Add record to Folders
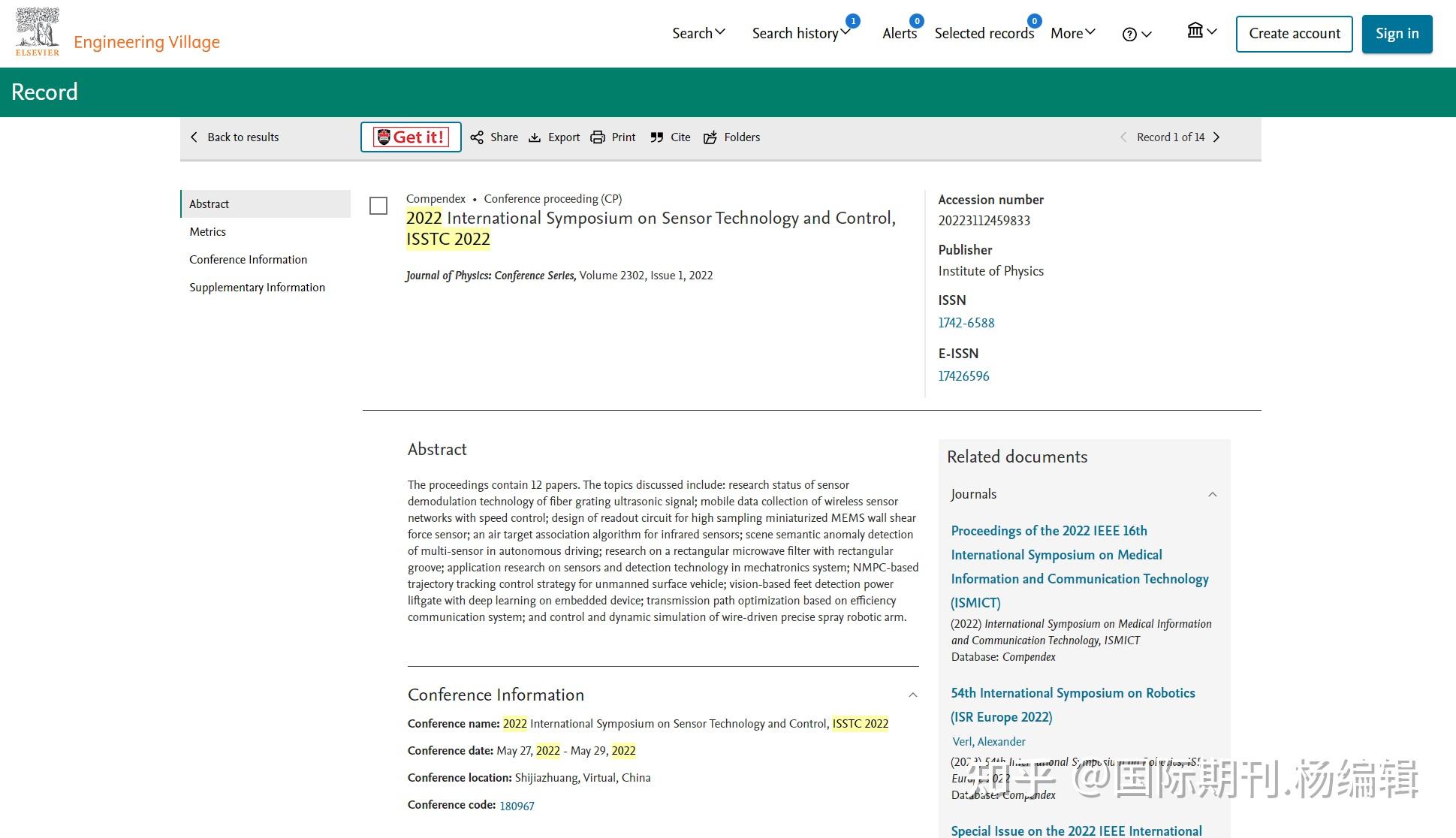 click(x=731, y=137)
